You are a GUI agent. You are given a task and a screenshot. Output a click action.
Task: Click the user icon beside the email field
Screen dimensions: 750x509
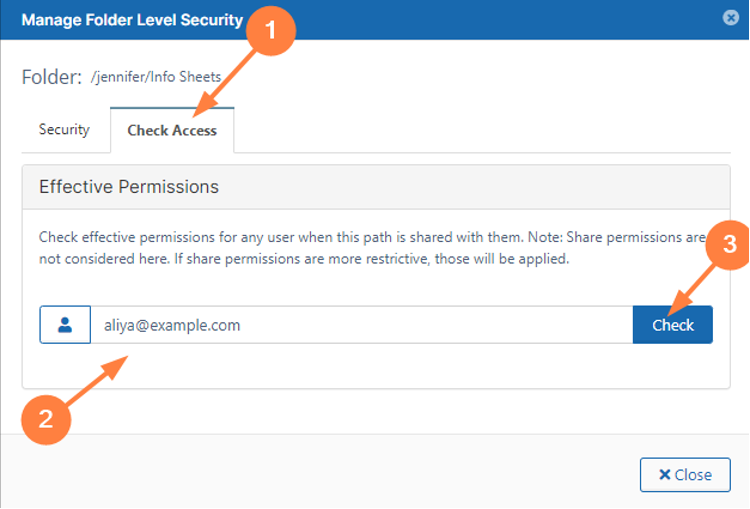pyautogui.click(x=65, y=325)
